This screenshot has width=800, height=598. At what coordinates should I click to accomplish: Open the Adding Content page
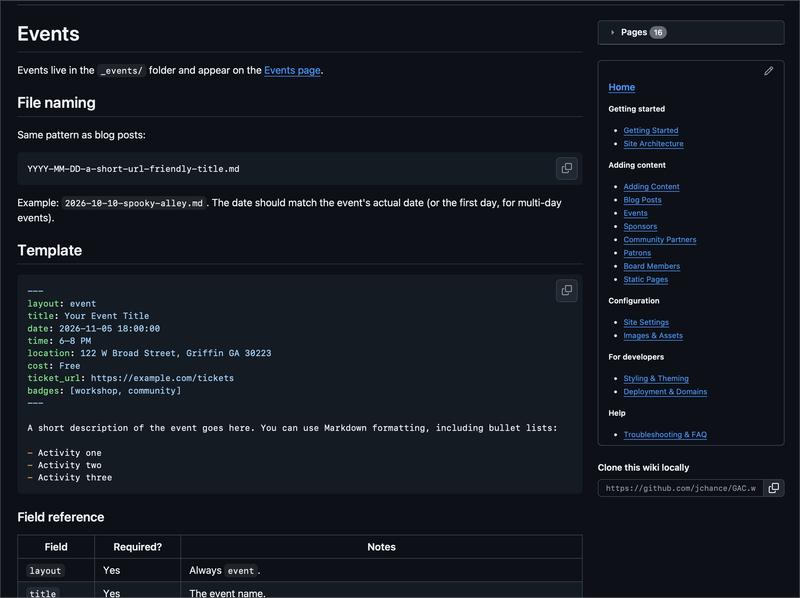(651, 187)
